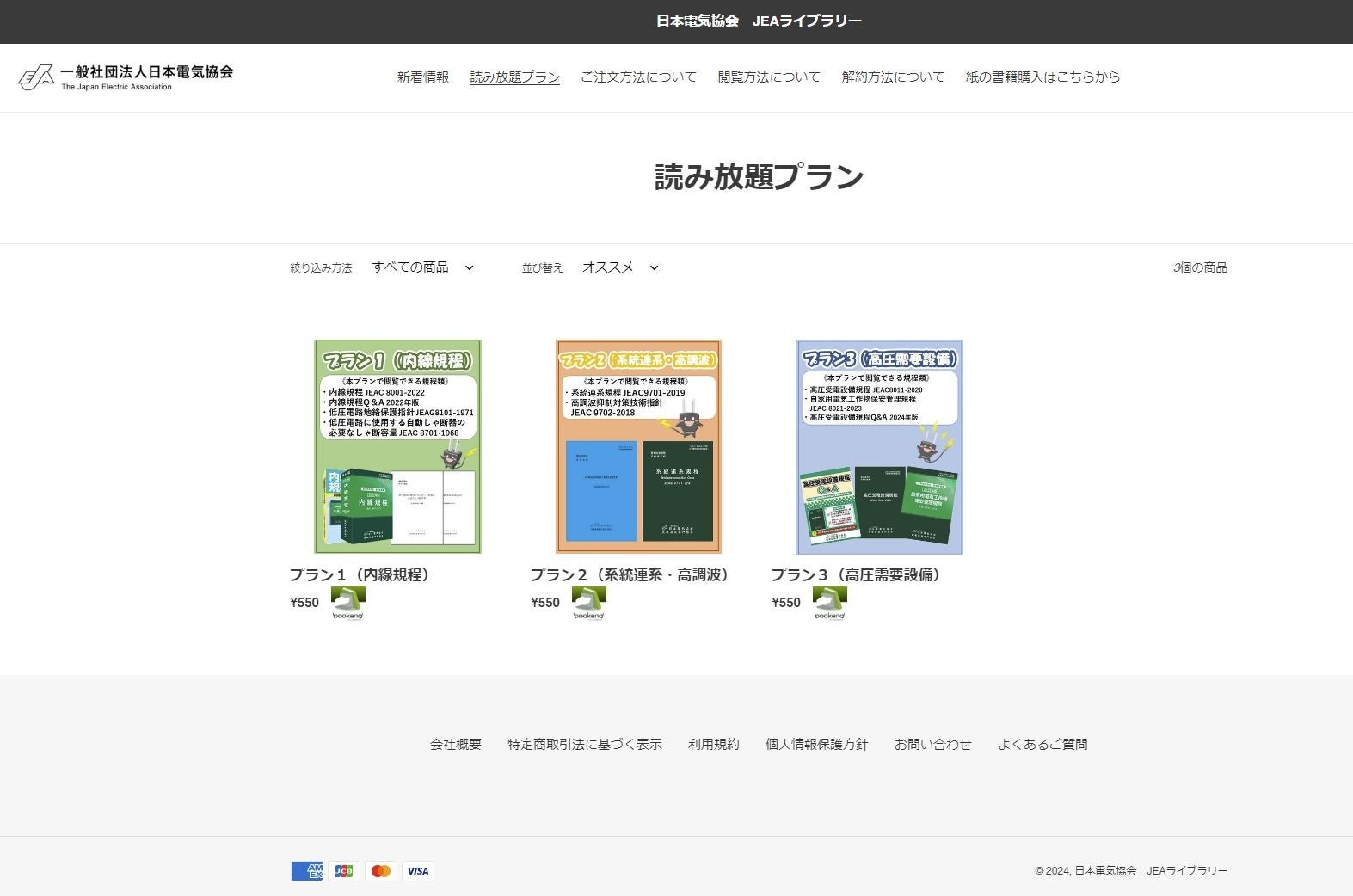The height and width of the screenshot is (896, 1353).
Task: Click the Mastercard payment icon
Action: point(381,871)
